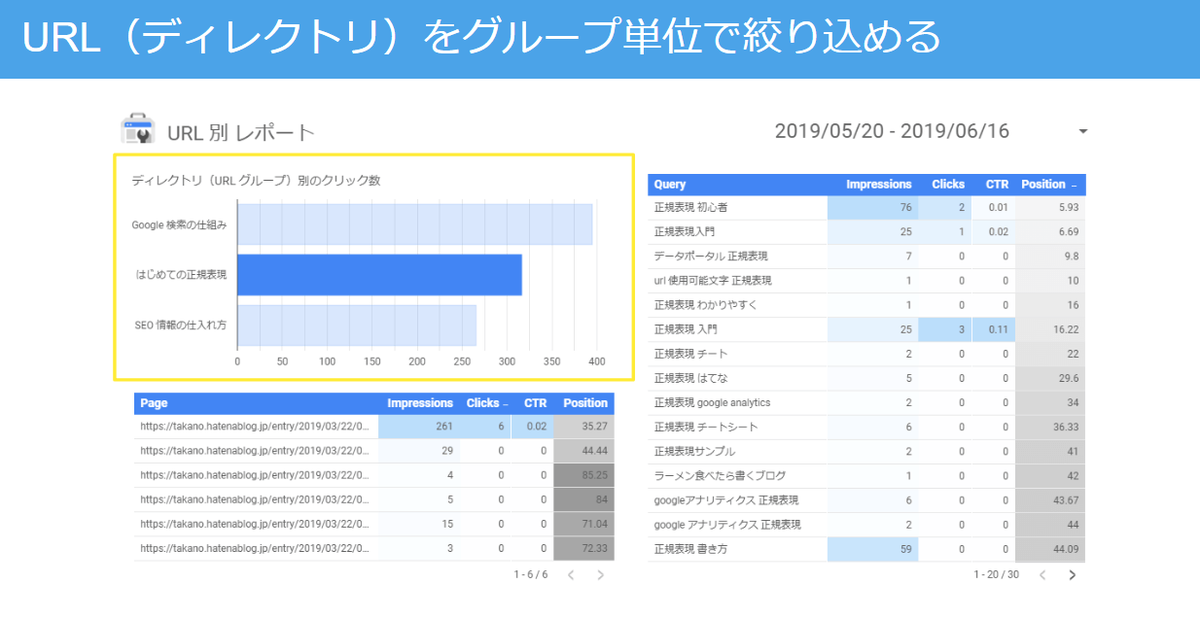Image resolution: width=1200 pixels, height=618 pixels.
Task: Click impressions value 76 in Query table
Action: (905, 208)
